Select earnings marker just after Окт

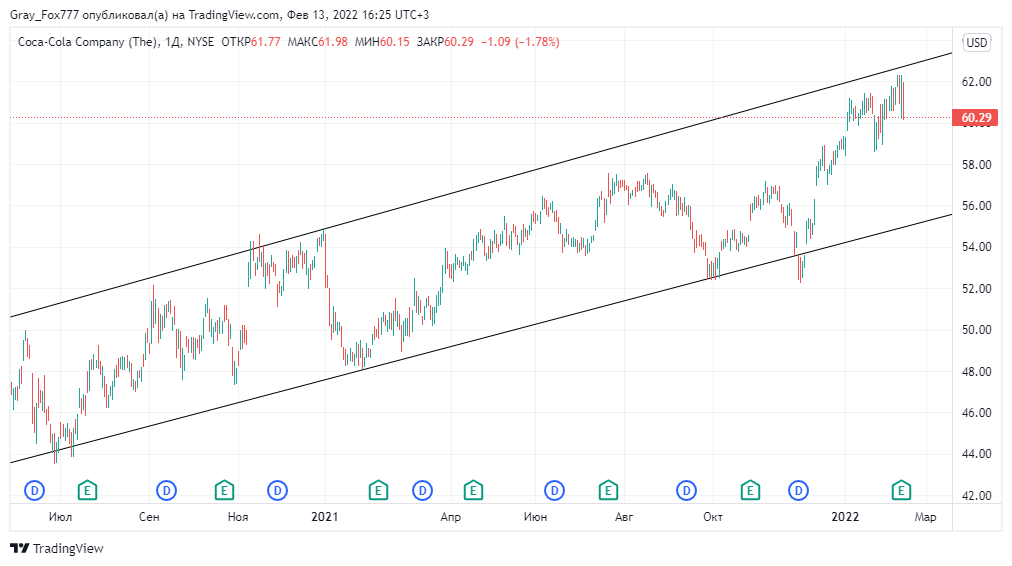(x=750, y=491)
